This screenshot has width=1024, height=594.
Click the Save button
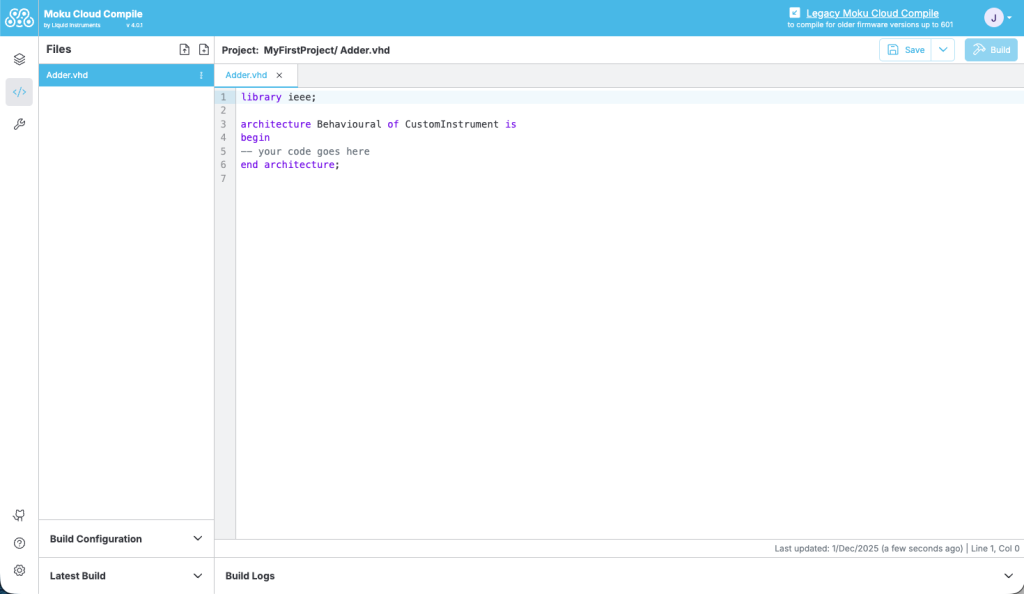tap(906, 50)
